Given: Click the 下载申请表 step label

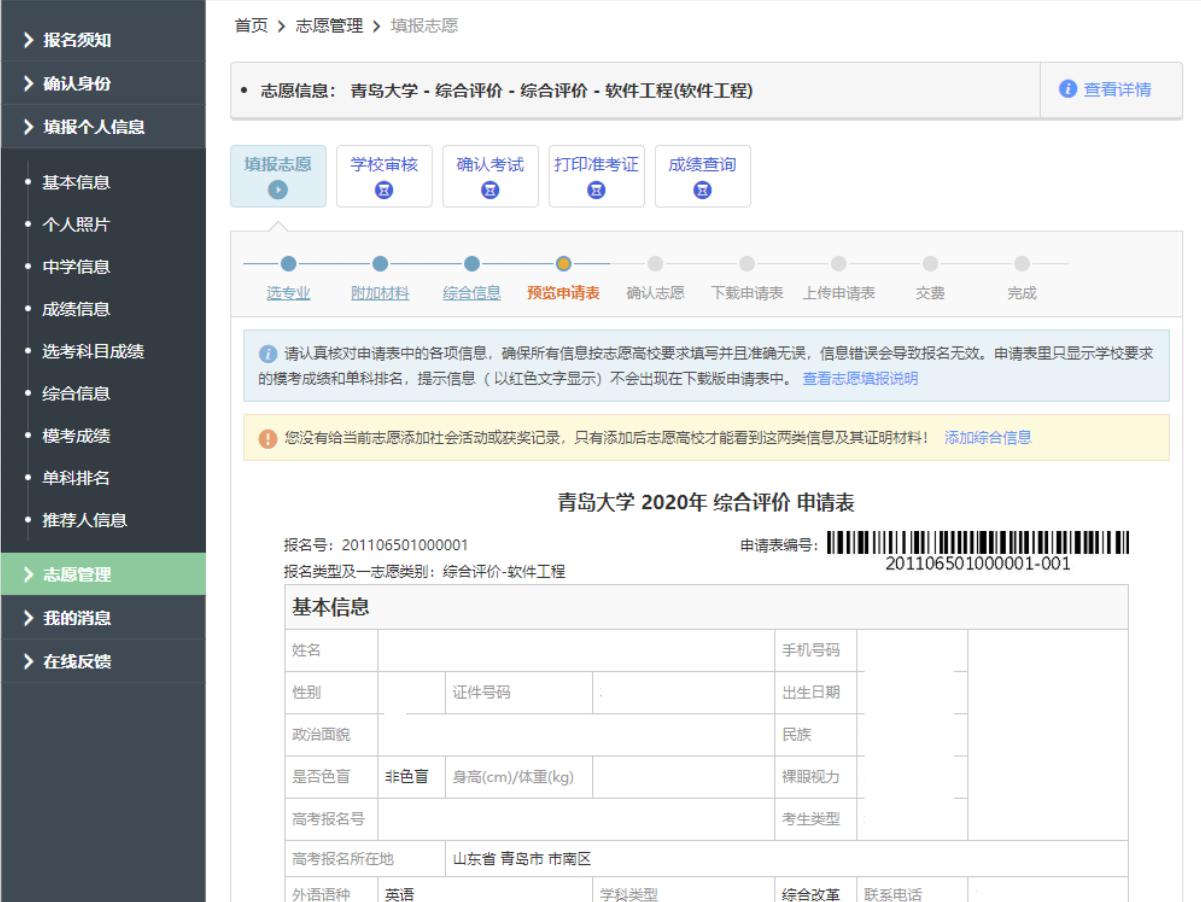Looking at the screenshot, I should point(747,293).
